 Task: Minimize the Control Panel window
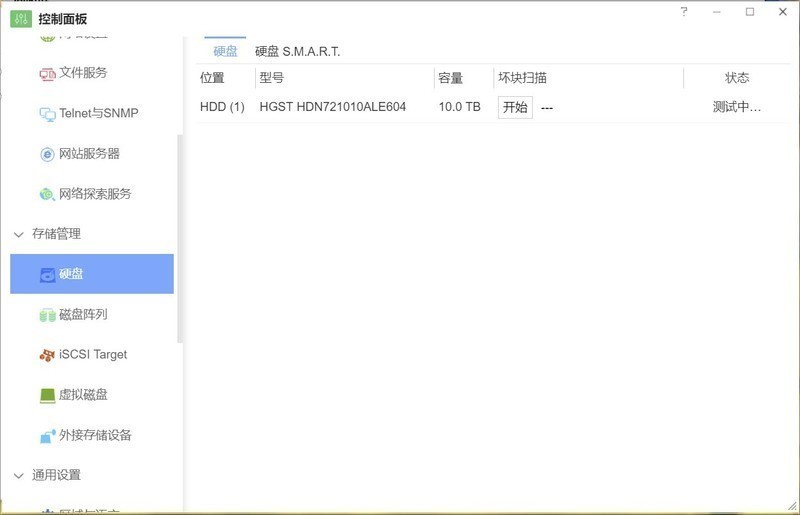[x=717, y=12]
